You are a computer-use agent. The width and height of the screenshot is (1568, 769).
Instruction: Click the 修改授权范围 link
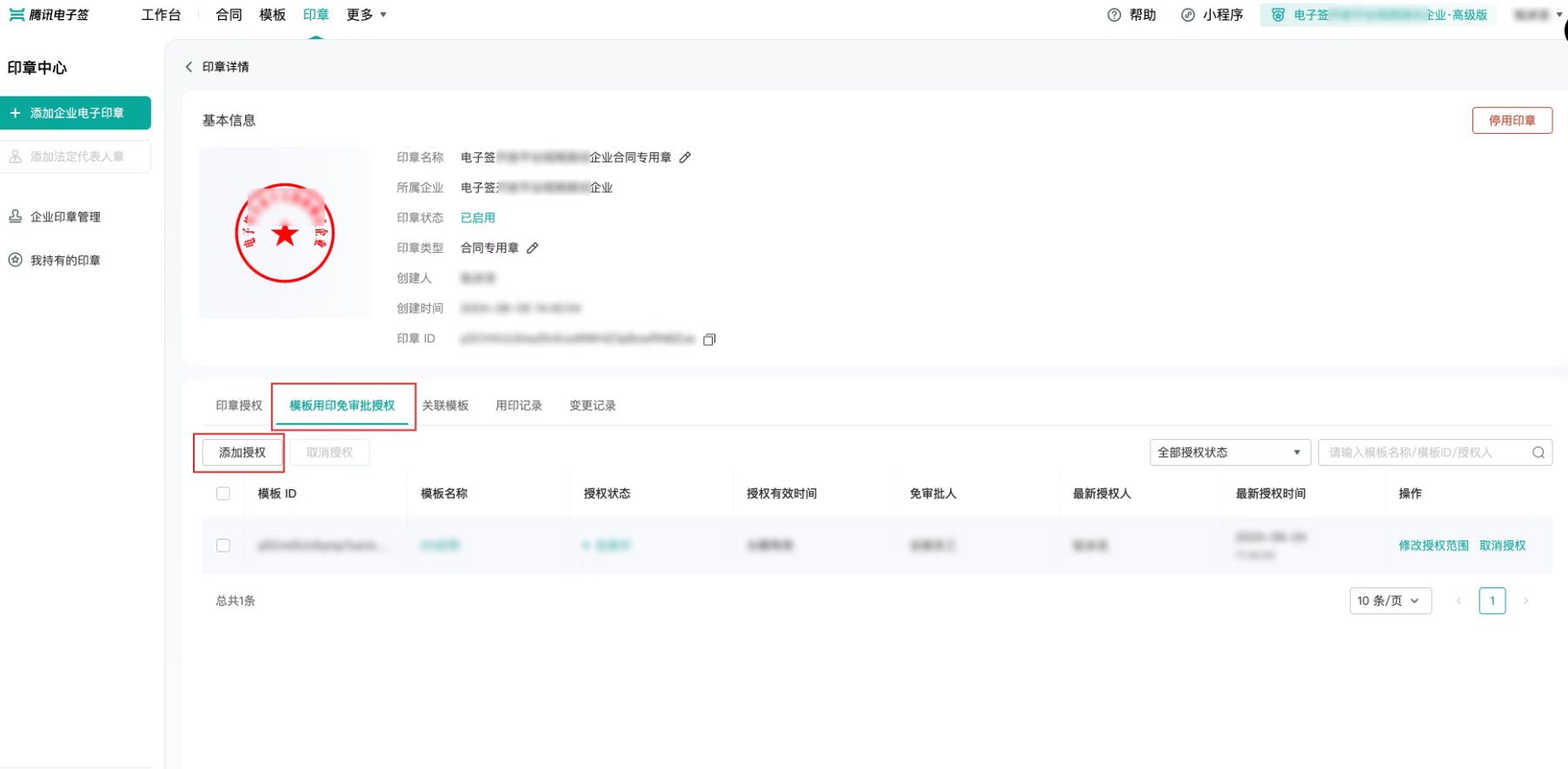(x=1433, y=546)
